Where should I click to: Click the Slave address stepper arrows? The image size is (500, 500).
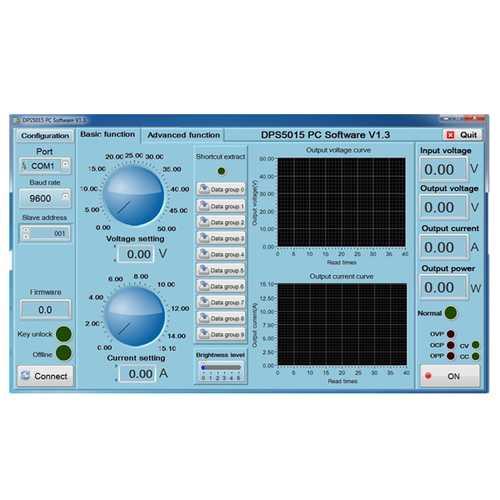click(x=26, y=233)
